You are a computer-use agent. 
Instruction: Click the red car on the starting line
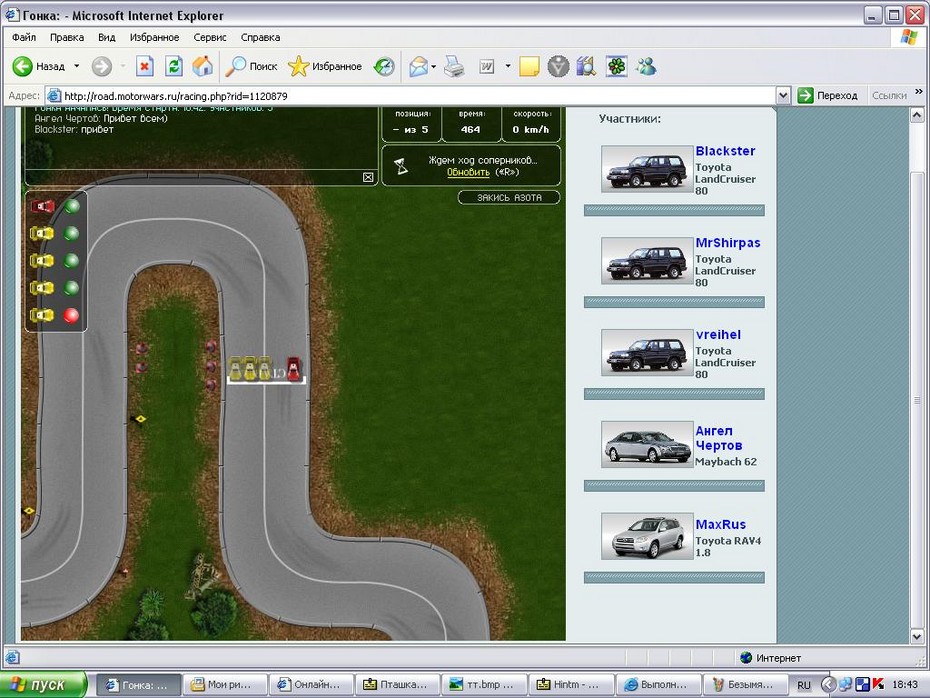pyautogui.click(x=293, y=368)
